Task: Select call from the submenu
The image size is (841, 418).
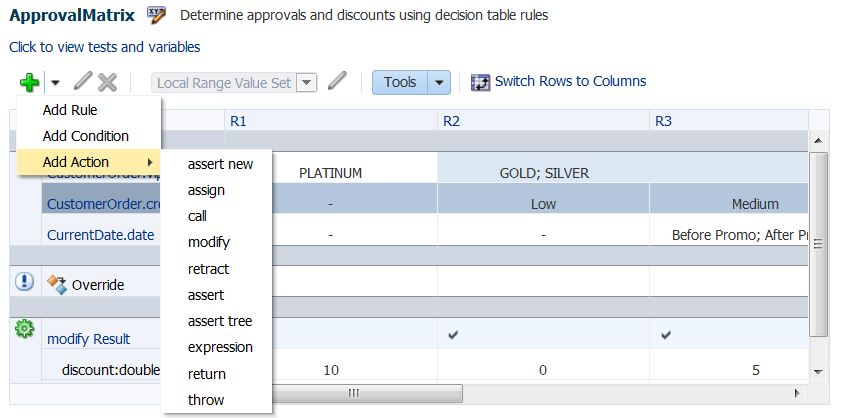Action: point(217,216)
